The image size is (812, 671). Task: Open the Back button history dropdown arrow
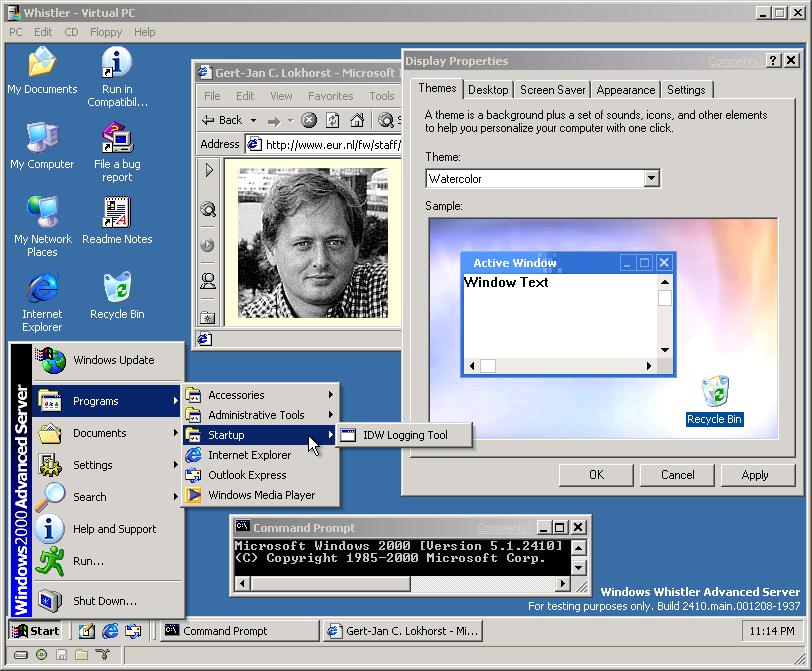[254, 121]
